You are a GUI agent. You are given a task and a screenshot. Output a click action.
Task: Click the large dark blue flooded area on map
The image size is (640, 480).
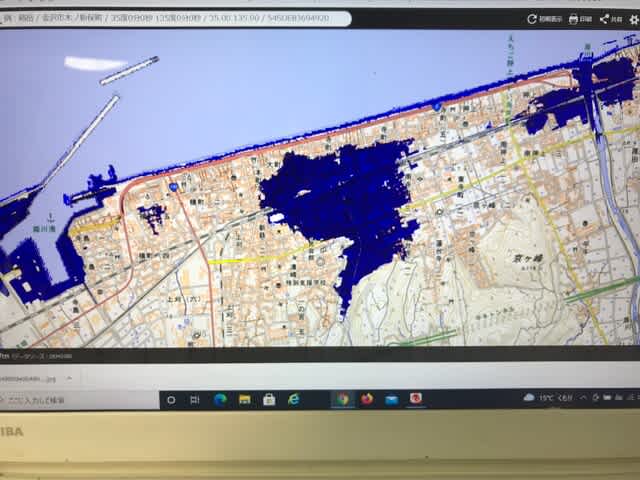[340, 195]
